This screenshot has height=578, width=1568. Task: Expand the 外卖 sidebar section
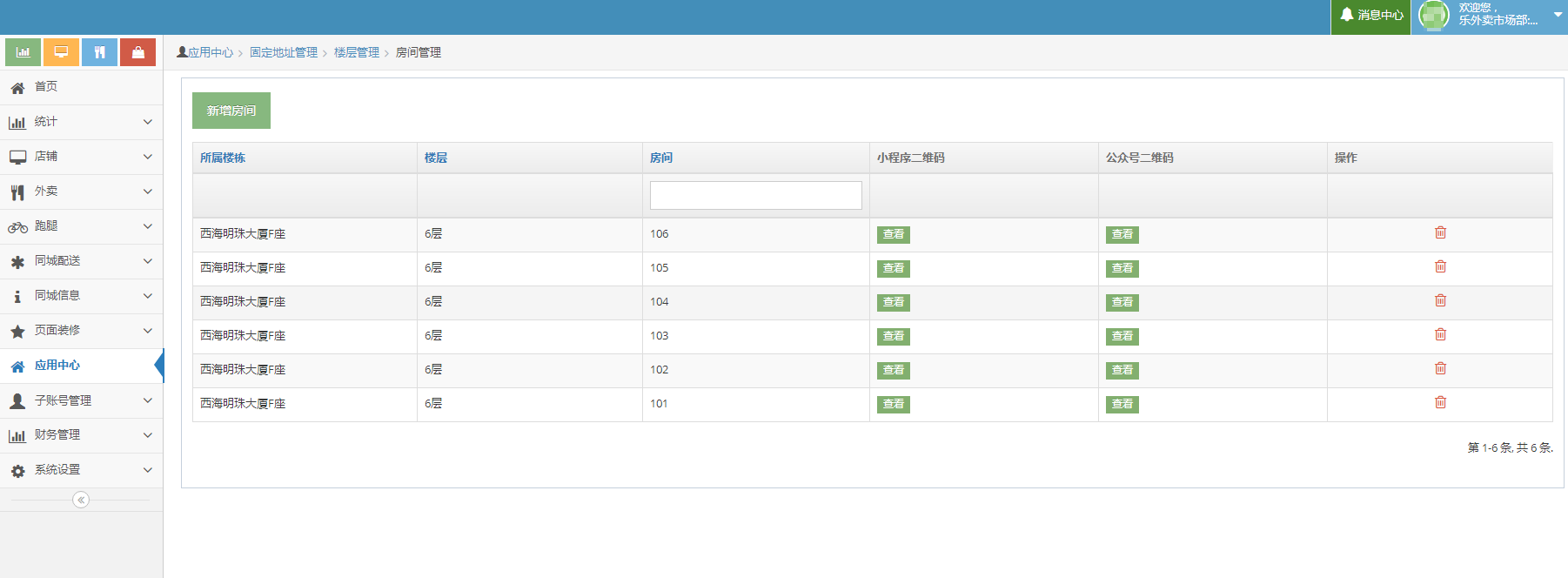(81, 192)
